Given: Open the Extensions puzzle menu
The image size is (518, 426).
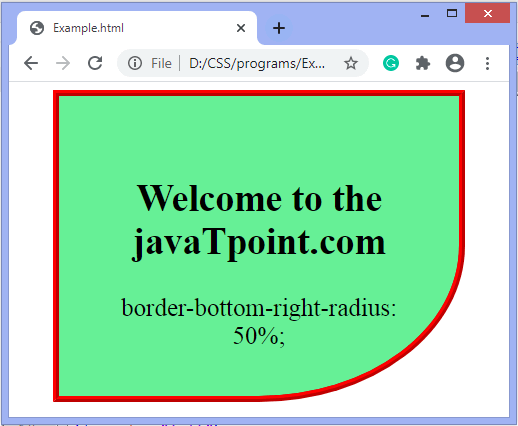Looking at the screenshot, I should (x=423, y=63).
